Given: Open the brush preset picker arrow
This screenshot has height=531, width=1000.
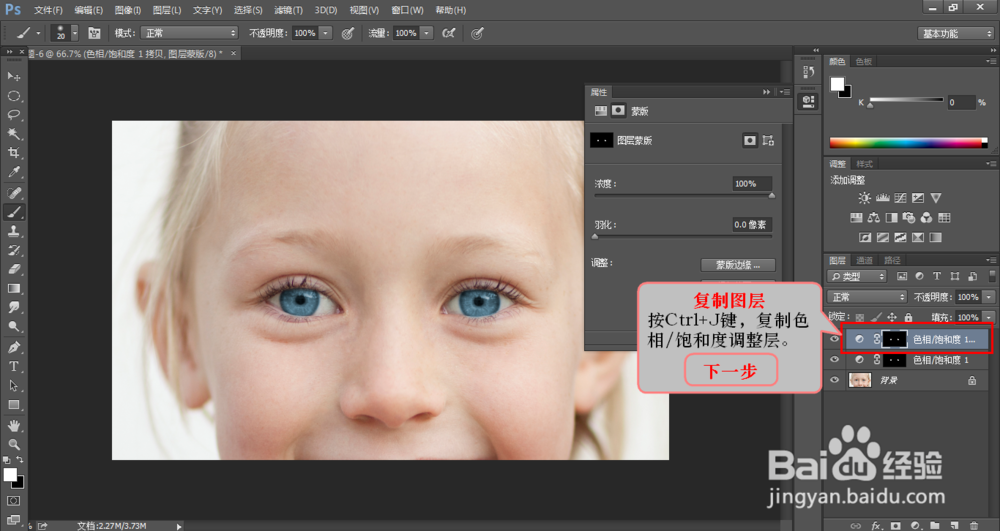Looking at the screenshot, I should 75,33.
